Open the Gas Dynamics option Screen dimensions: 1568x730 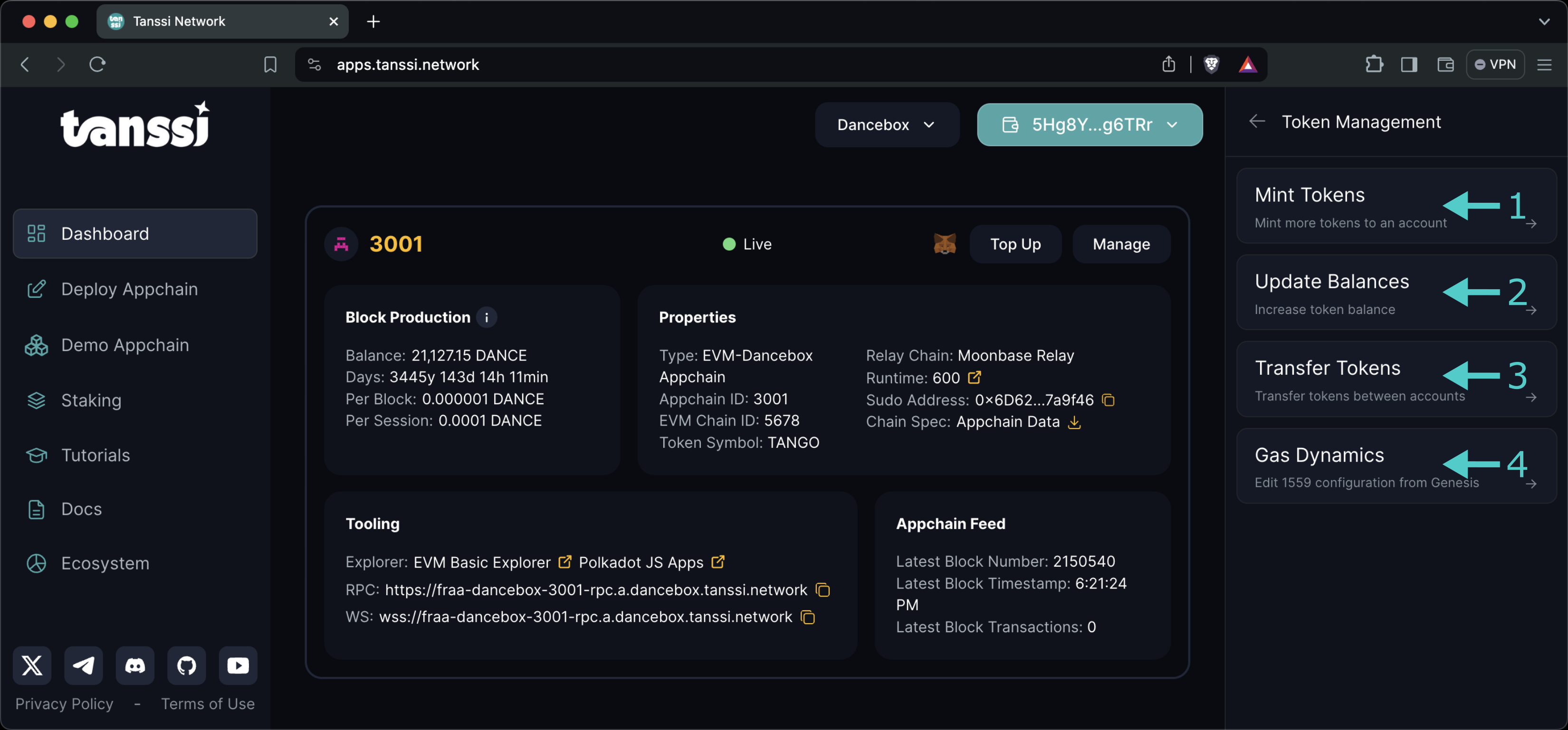1396,466
